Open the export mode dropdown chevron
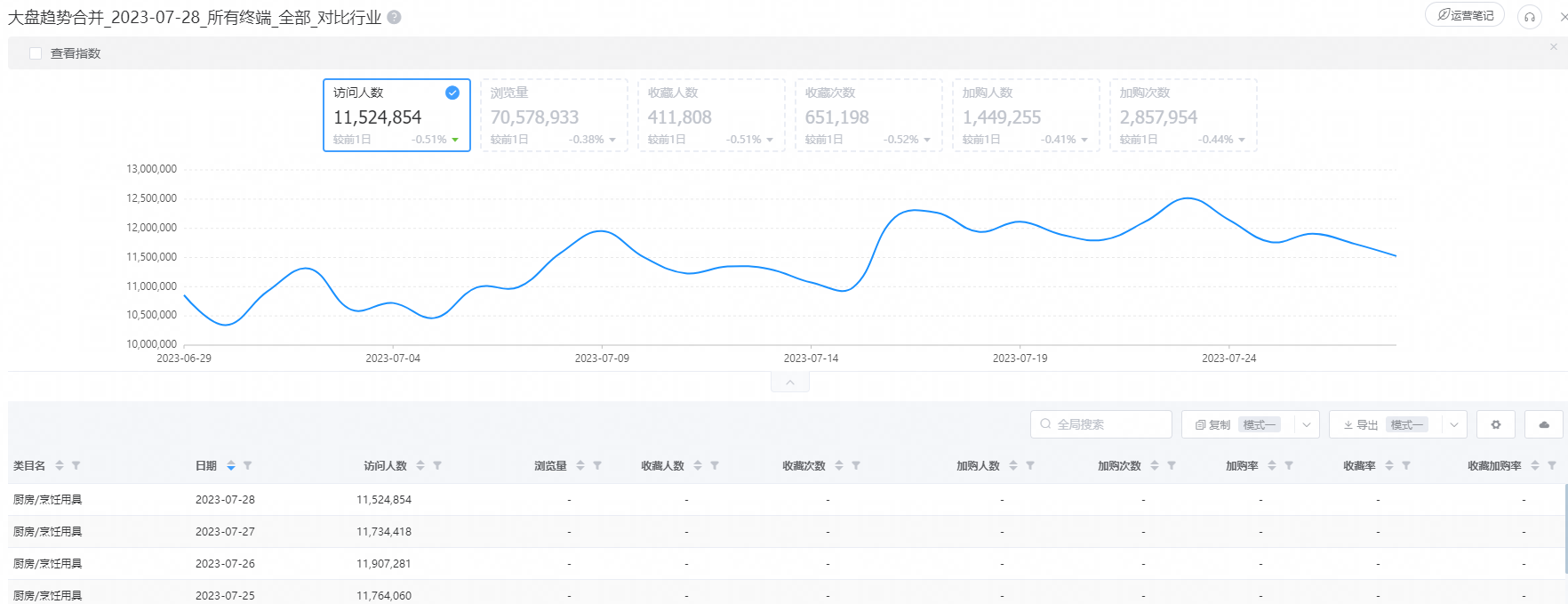This screenshot has height=604, width=1568. point(1454,424)
